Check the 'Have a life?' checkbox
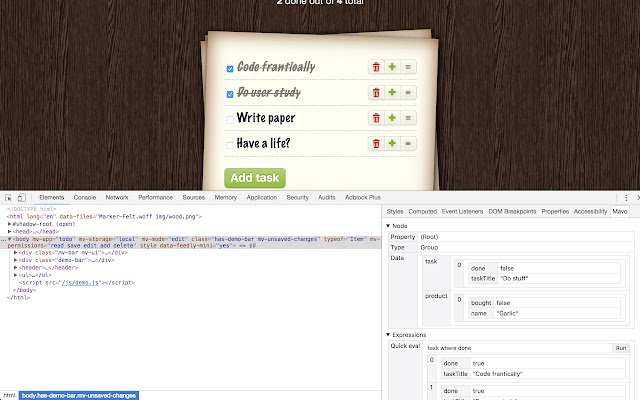640x400 pixels. [230, 145]
